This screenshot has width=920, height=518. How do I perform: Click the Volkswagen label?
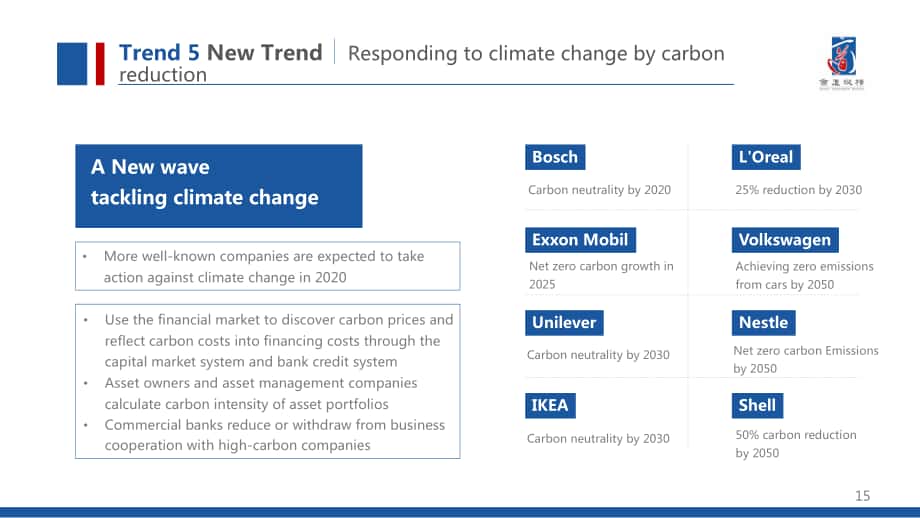point(785,240)
